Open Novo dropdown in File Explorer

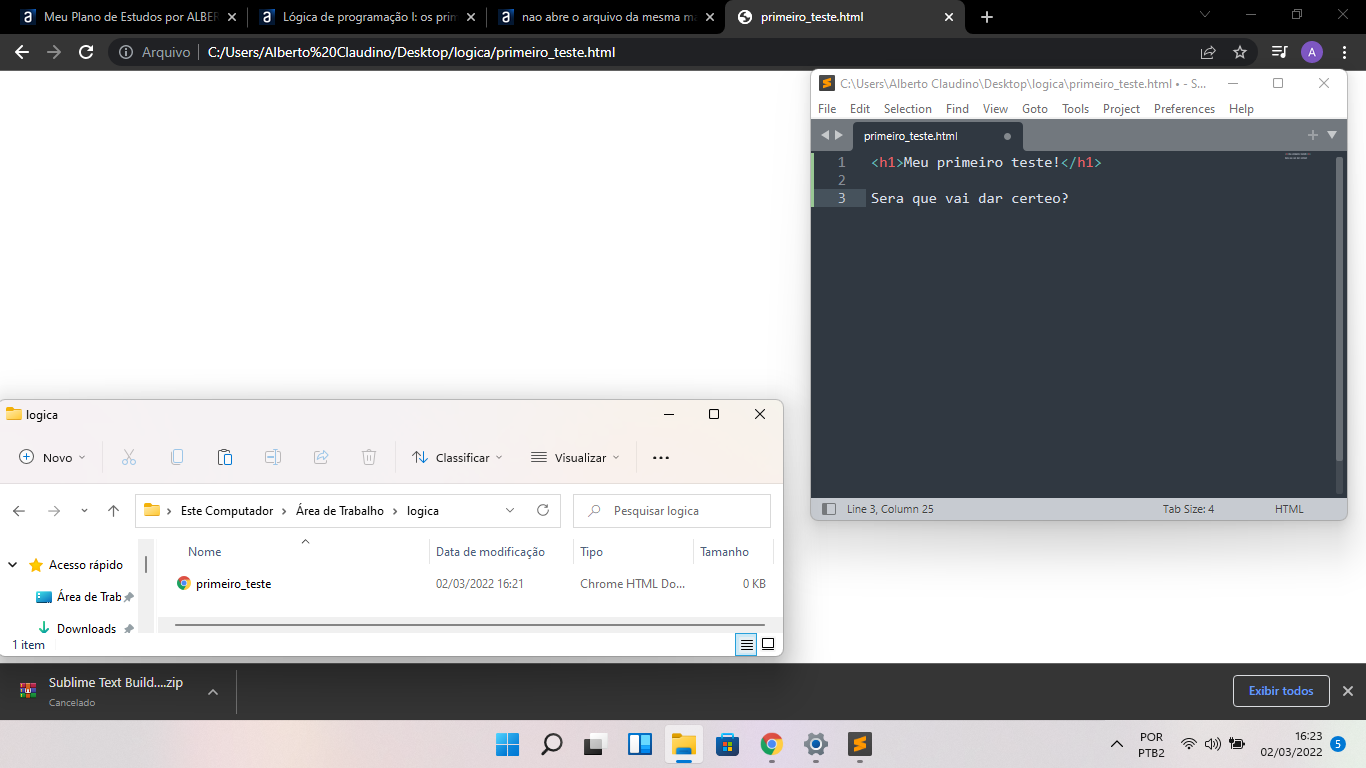[53, 457]
